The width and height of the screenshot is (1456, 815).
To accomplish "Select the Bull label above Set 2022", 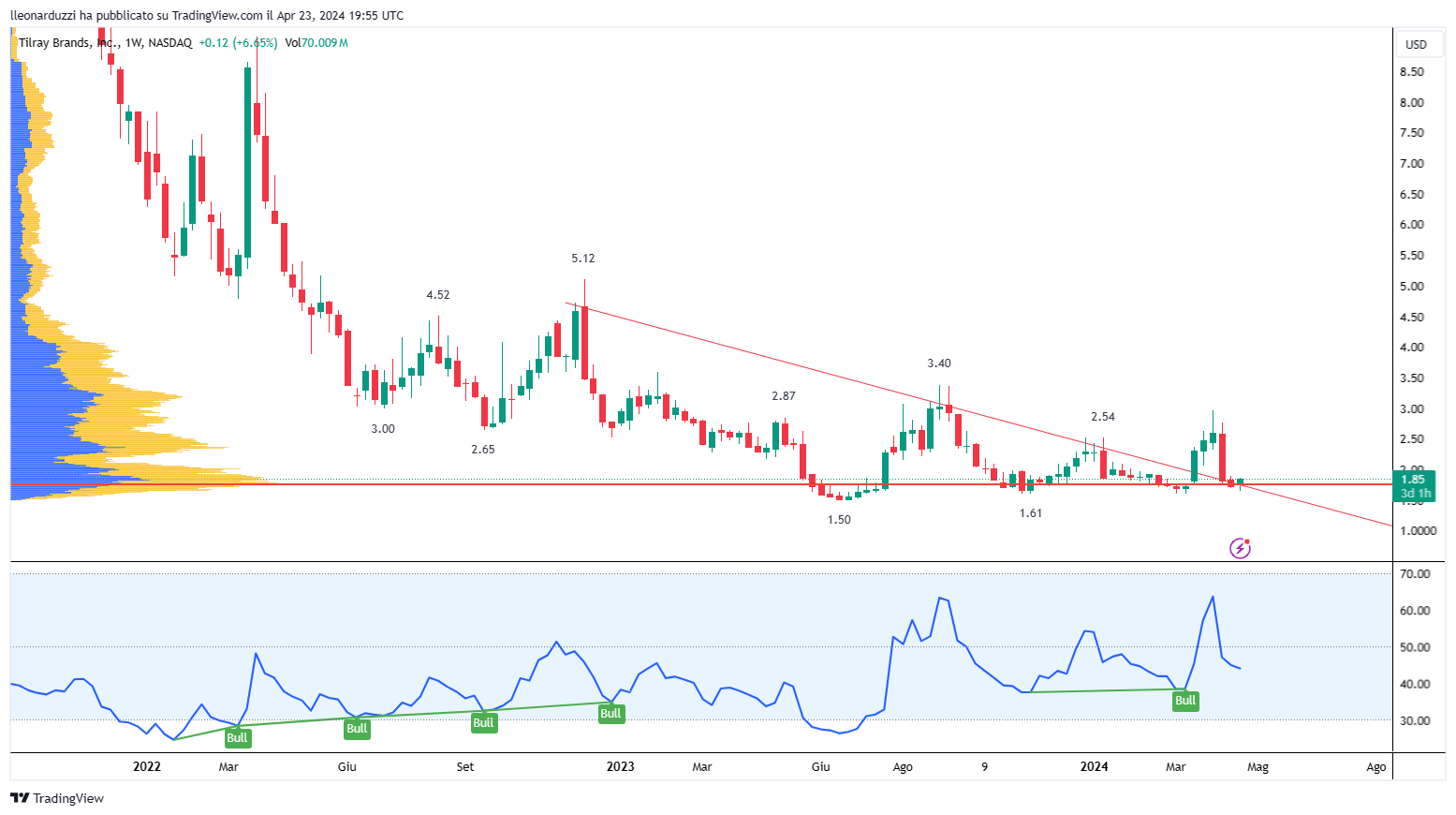I will (483, 723).
